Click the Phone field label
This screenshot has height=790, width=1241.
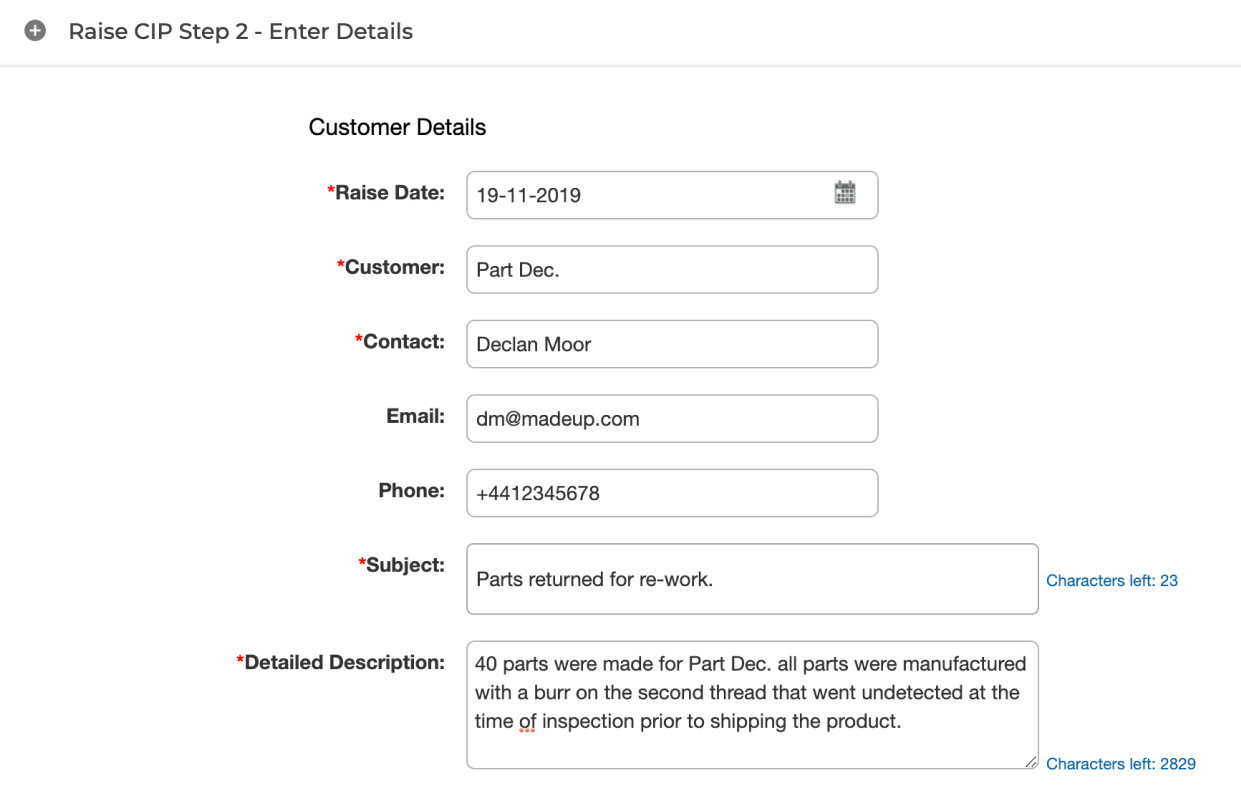tap(411, 490)
